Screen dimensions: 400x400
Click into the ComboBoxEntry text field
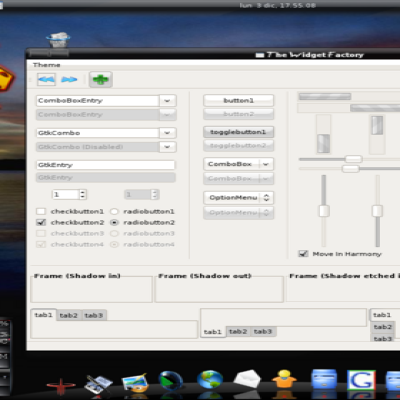[98, 101]
